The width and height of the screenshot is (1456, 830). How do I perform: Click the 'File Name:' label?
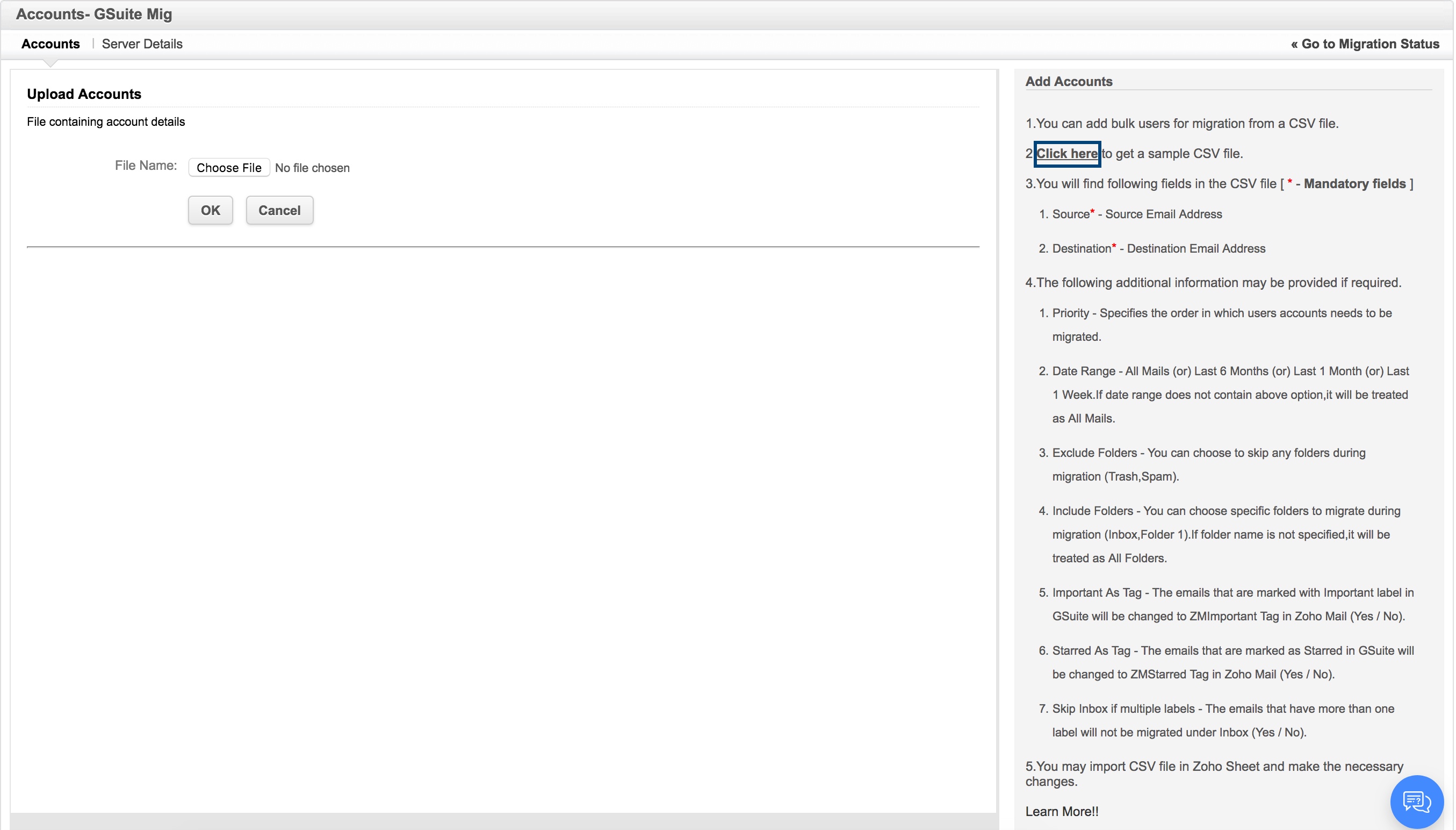[146, 166]
